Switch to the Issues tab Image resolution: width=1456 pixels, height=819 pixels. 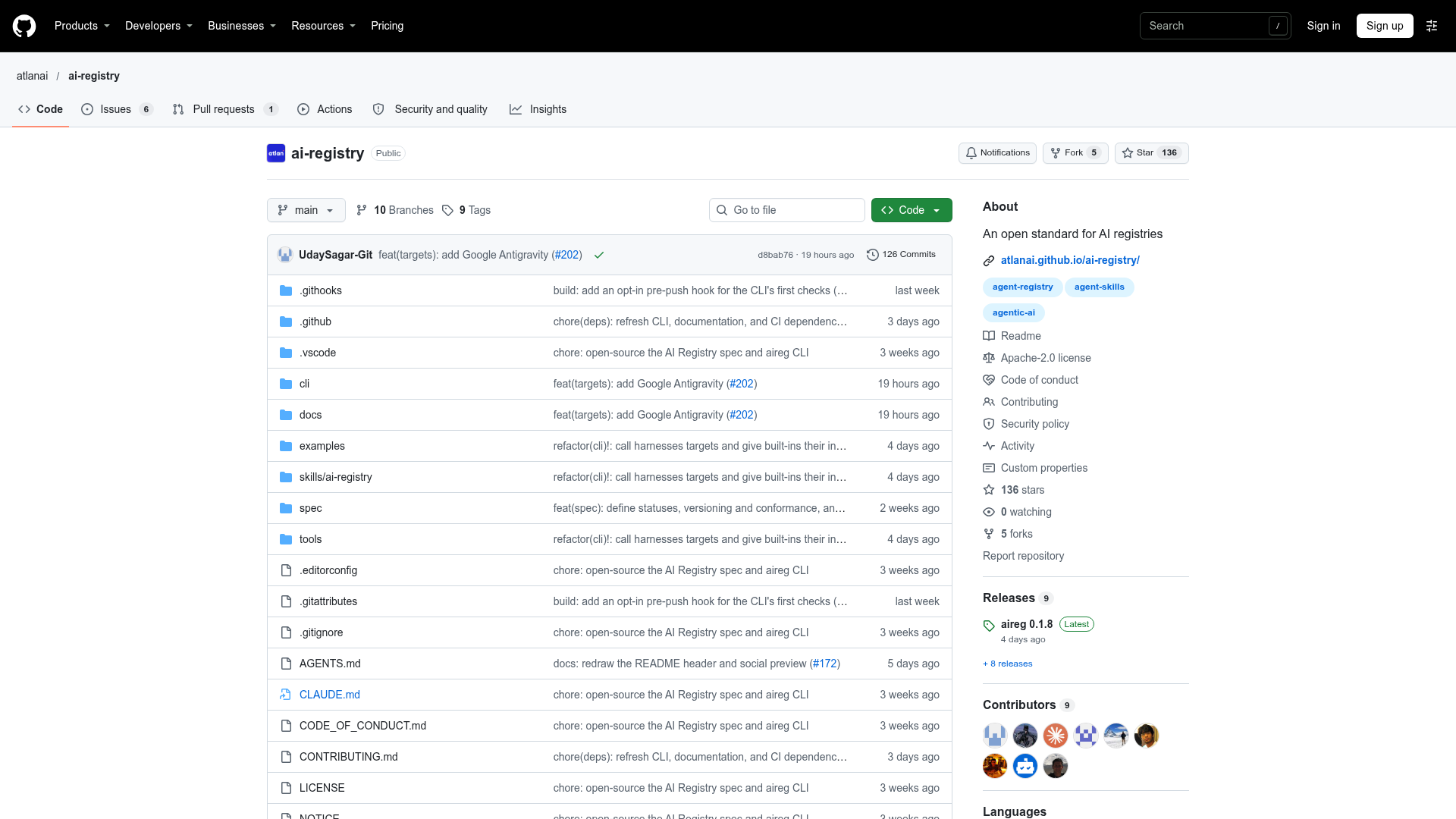click(117, 109)
